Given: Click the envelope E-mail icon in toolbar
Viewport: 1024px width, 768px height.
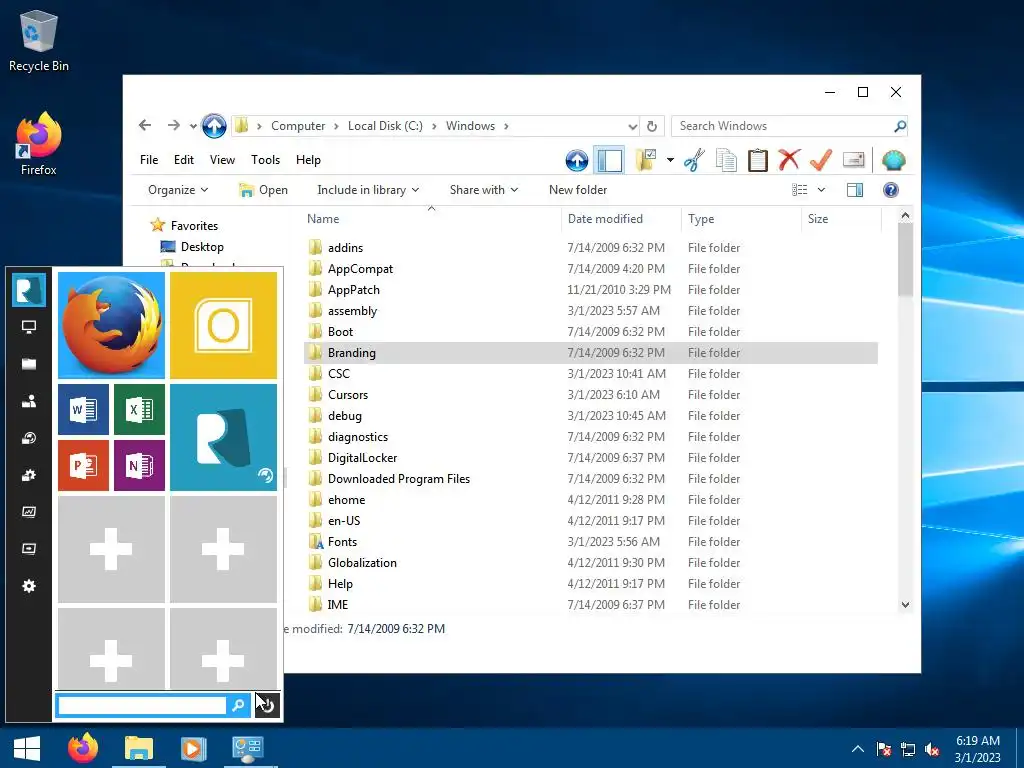Looking at the screenshot, I should (854, 160).
